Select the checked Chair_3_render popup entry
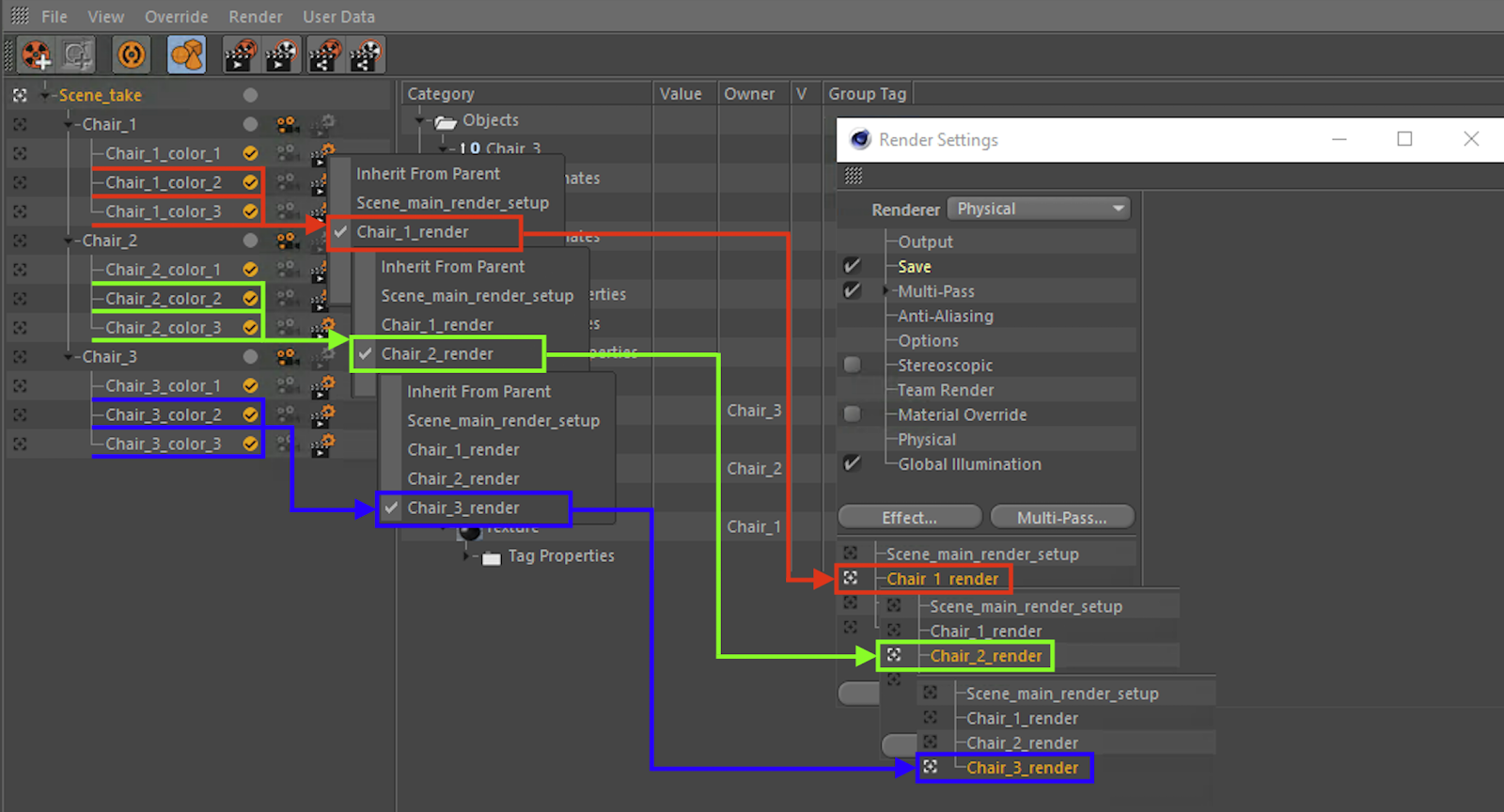Image resolution: width=1504 pixels, height=812 pixels. (x=474, y=508)
